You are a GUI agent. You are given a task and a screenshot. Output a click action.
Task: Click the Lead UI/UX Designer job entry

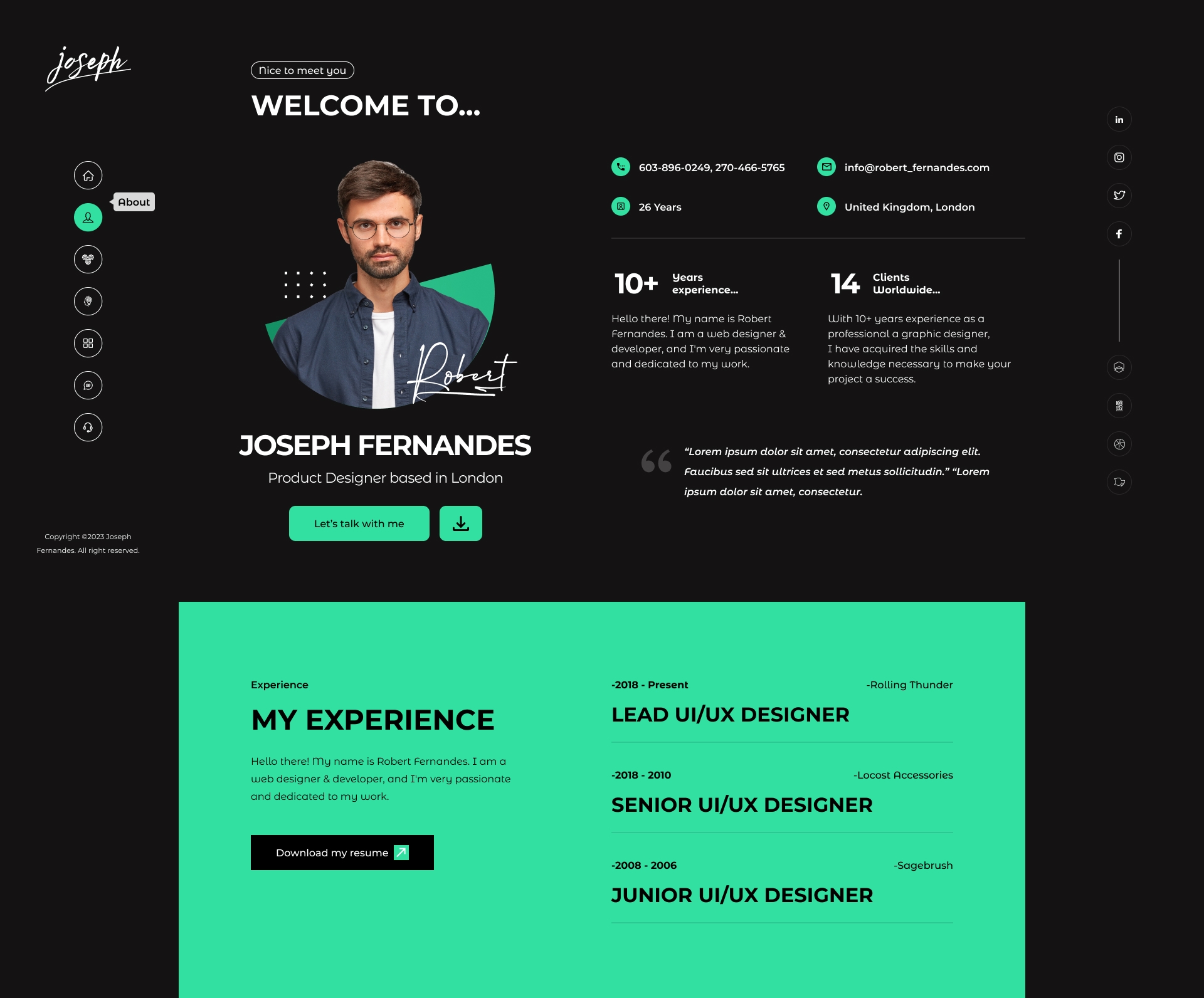730,714
